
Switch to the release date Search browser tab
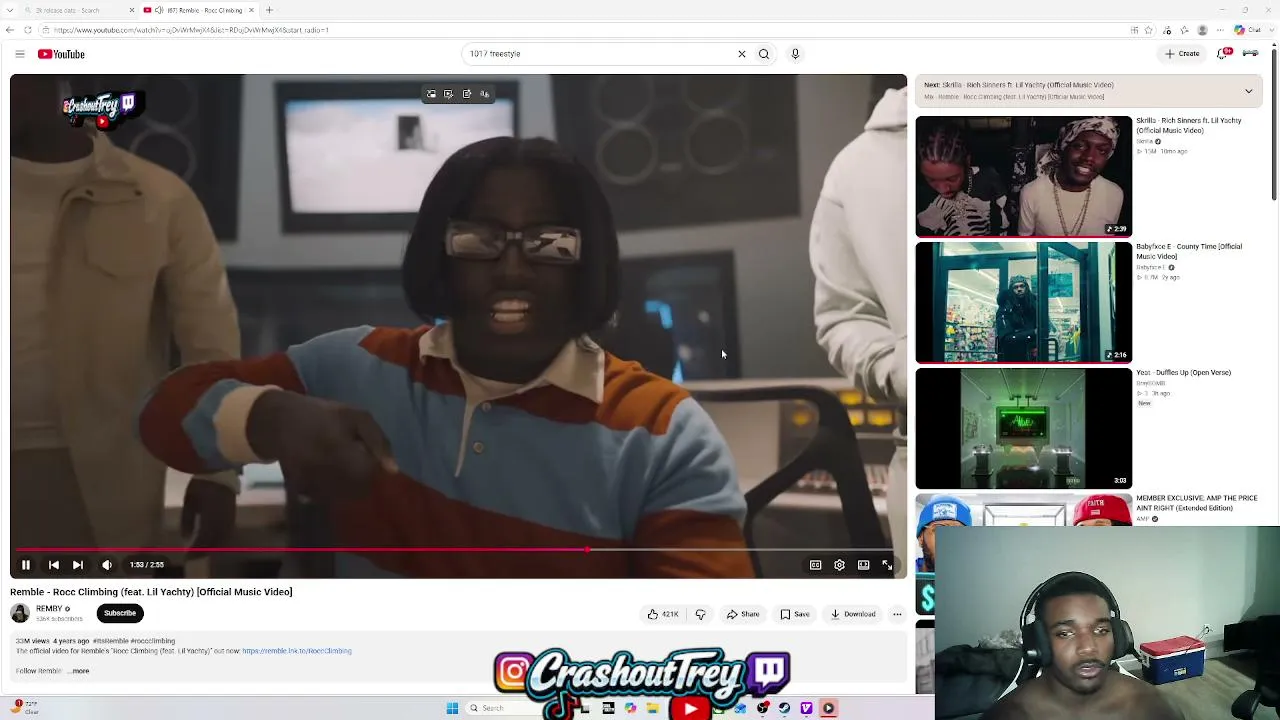[x=77, y=10]
